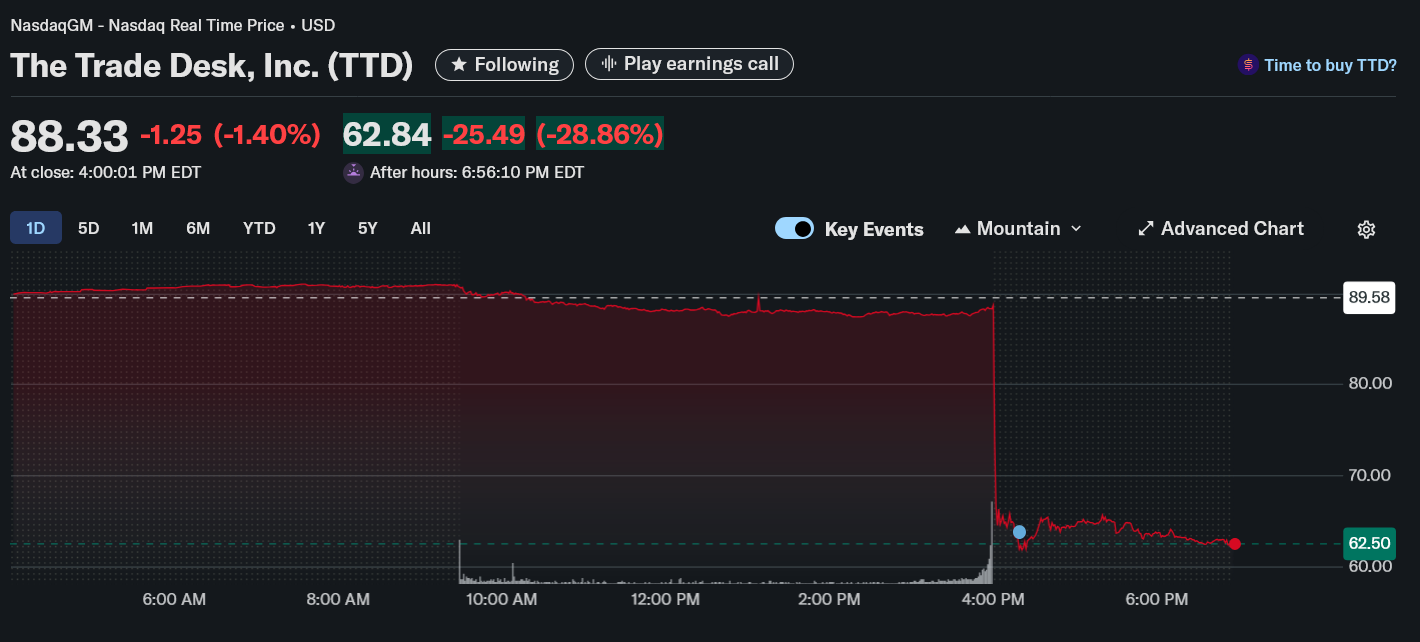Click the 62.84 after hours price
The height and width of the screenshot is (642, 1420).
387,134
